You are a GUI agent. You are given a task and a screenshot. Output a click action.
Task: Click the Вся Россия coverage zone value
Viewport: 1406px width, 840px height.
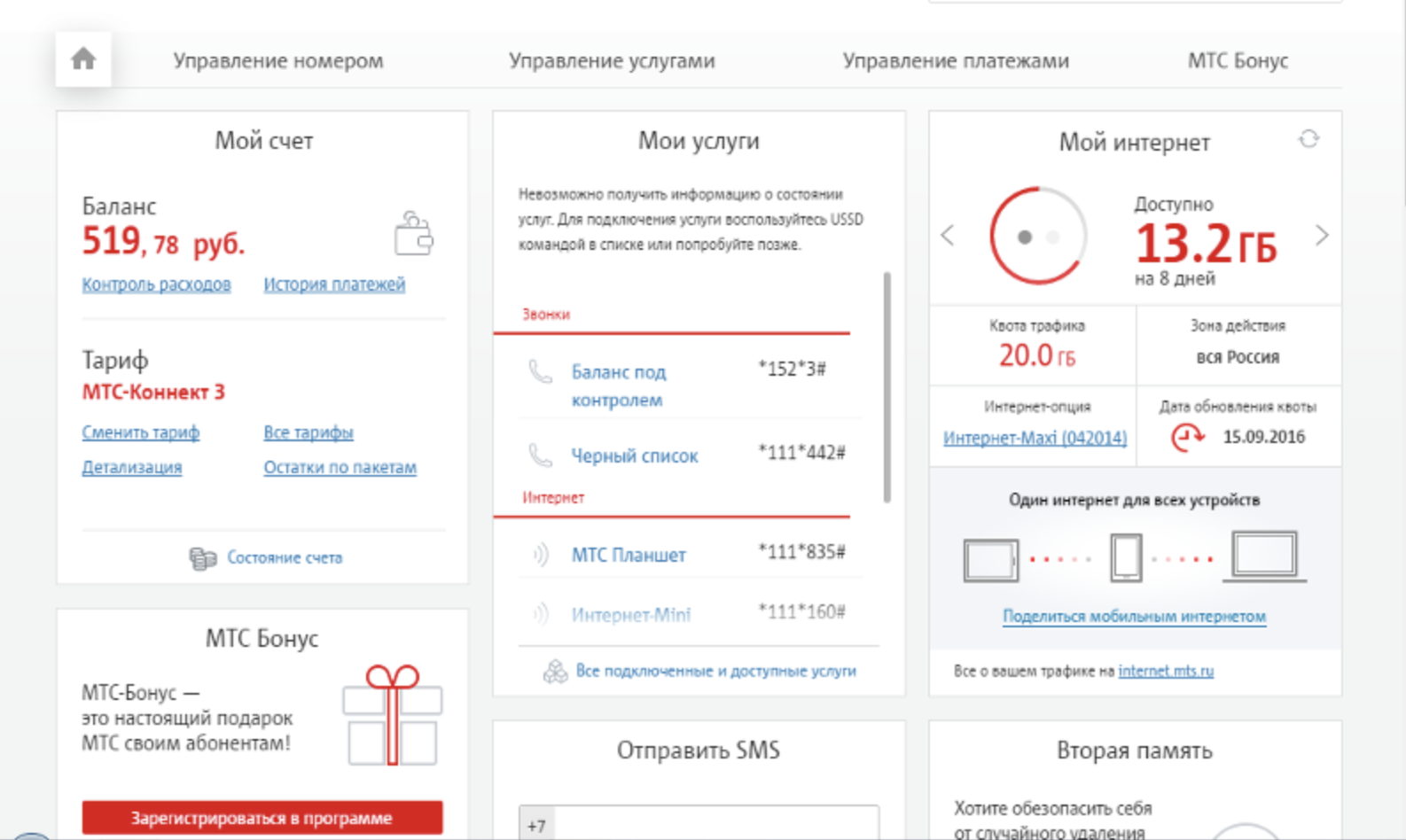(x=1238, y=357)
